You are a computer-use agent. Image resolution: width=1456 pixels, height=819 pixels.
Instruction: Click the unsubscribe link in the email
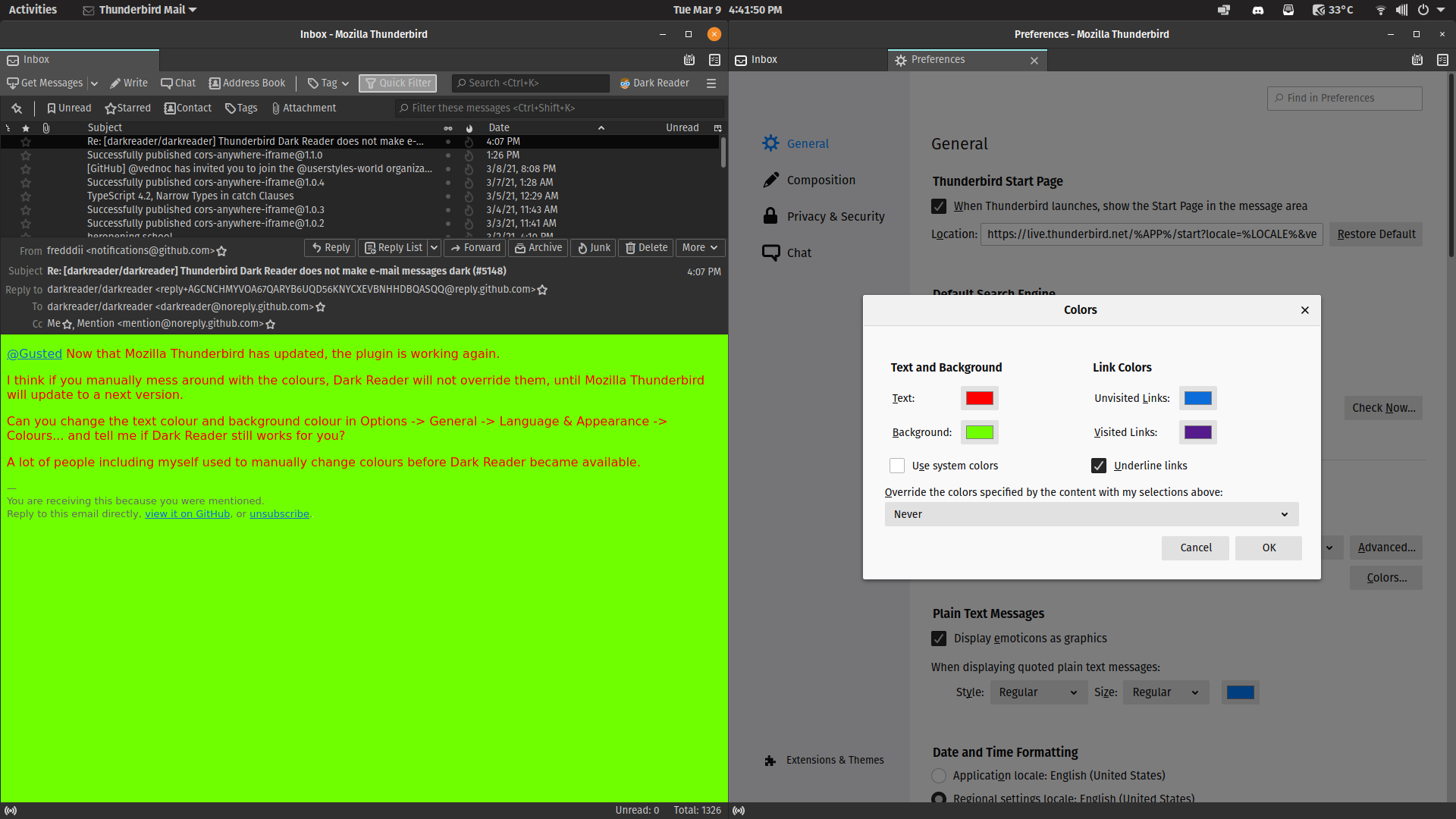tap(279, 513)
